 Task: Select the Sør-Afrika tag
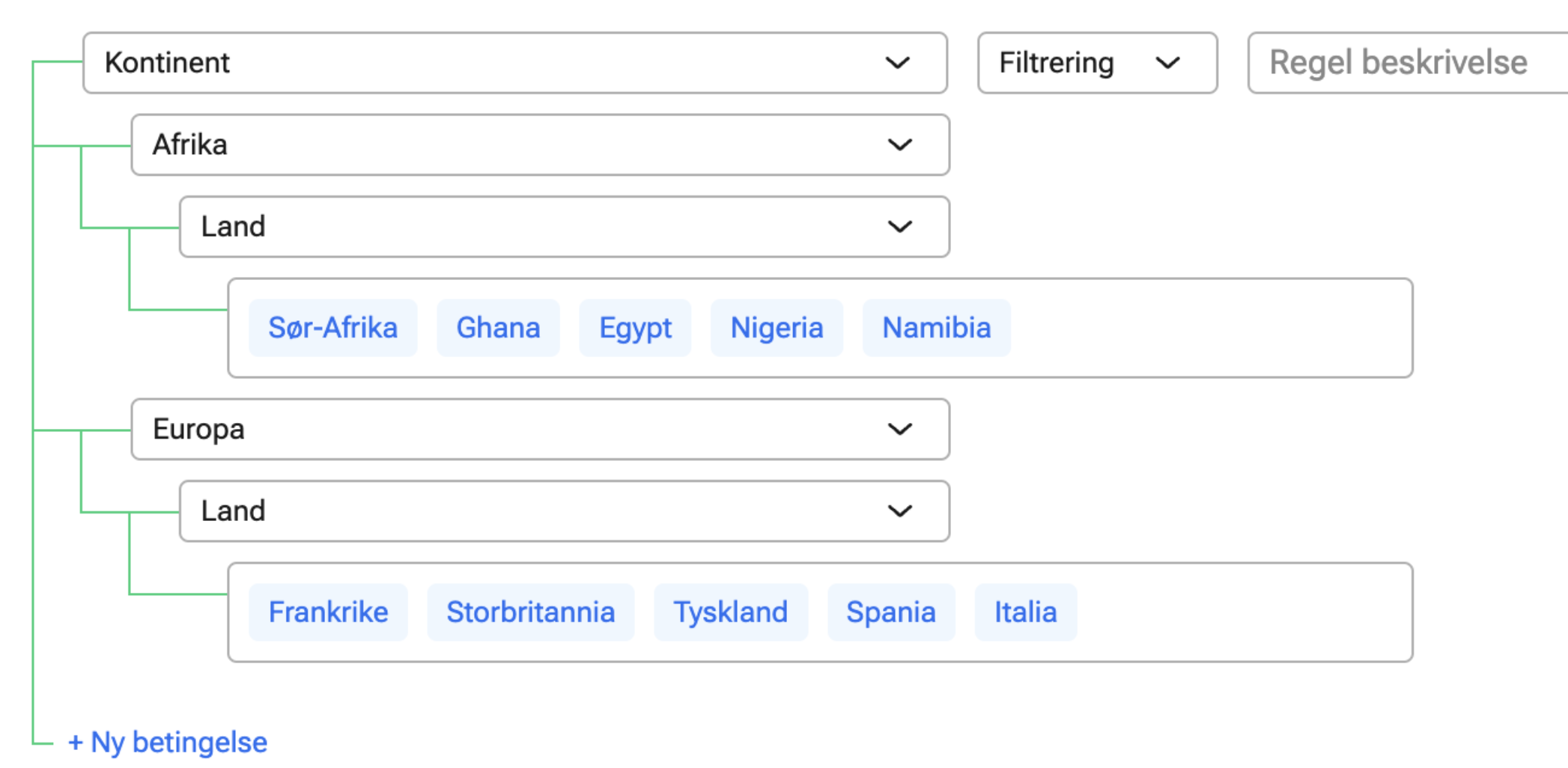tap(332, 328)
